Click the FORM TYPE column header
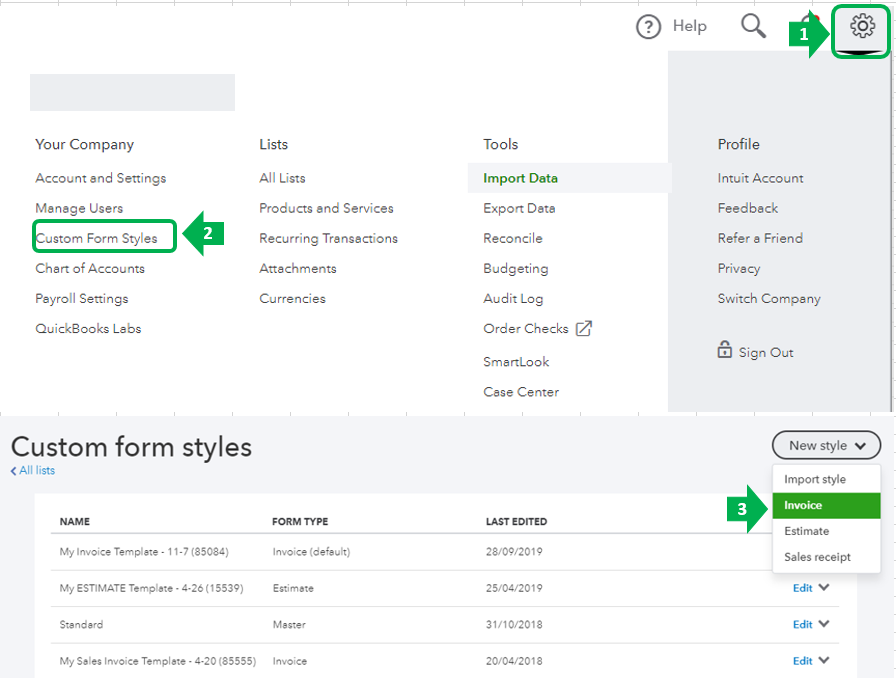Viewport: 896px width, 678px height. pos(300,521)
